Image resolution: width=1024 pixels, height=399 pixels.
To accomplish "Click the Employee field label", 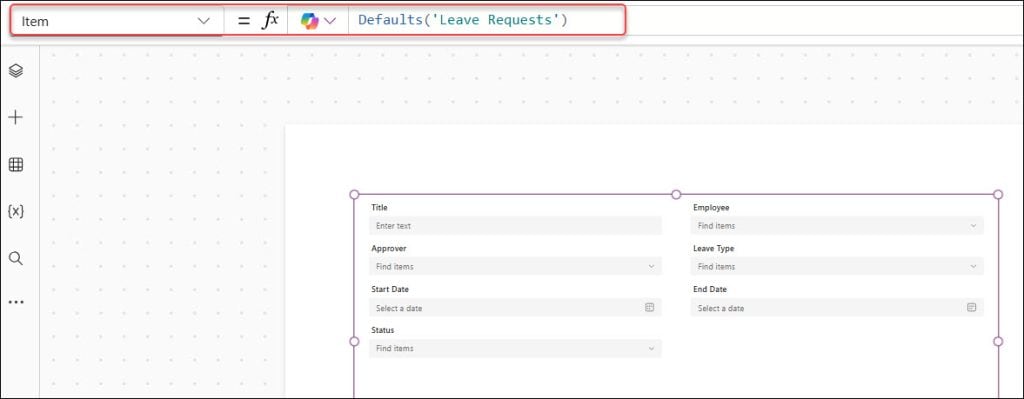I will 711,208.
